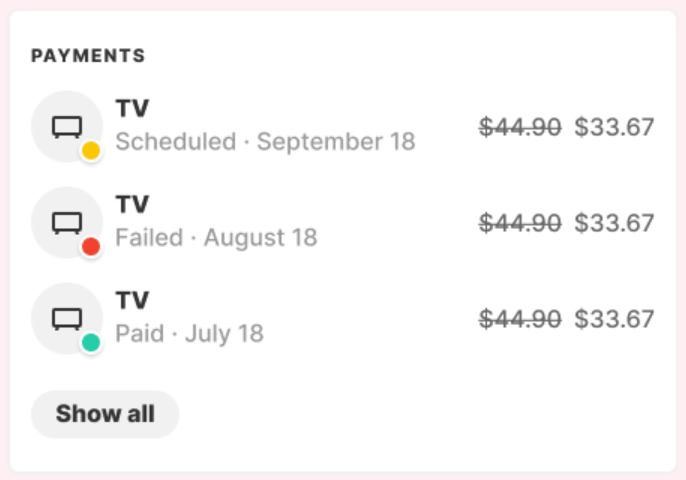
Task: Open the Paid July 18 payment
Action: pos(343,319)
